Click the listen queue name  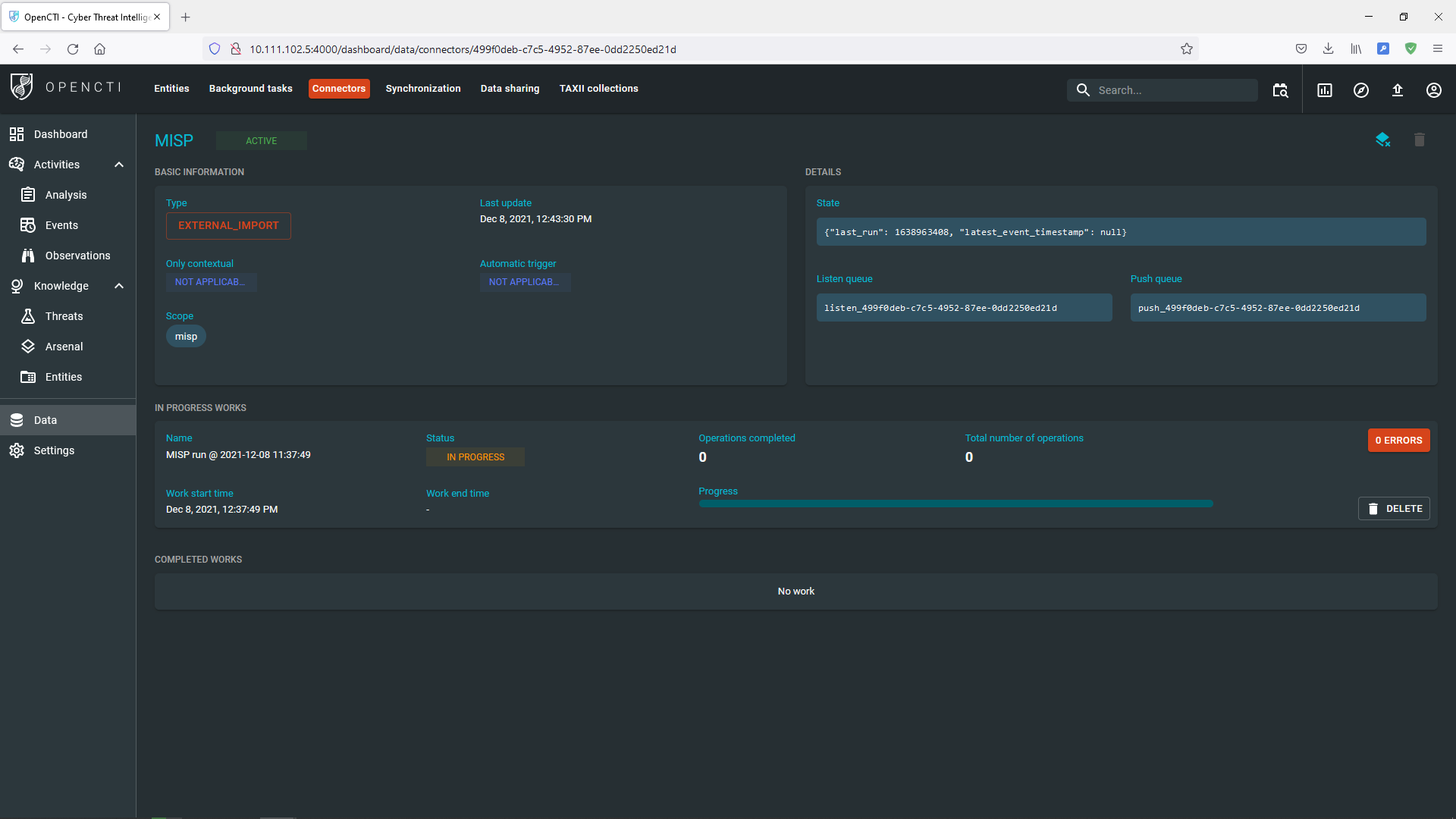click(940, 308)
